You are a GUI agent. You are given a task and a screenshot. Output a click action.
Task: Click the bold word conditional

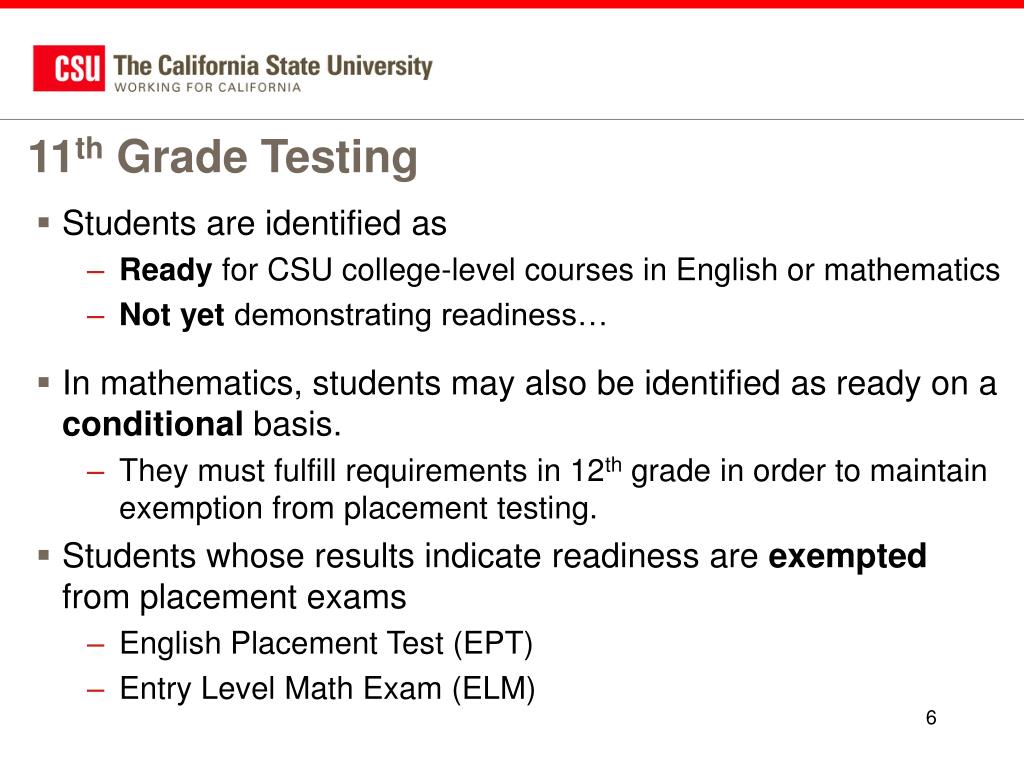click(x=153, y=424)
